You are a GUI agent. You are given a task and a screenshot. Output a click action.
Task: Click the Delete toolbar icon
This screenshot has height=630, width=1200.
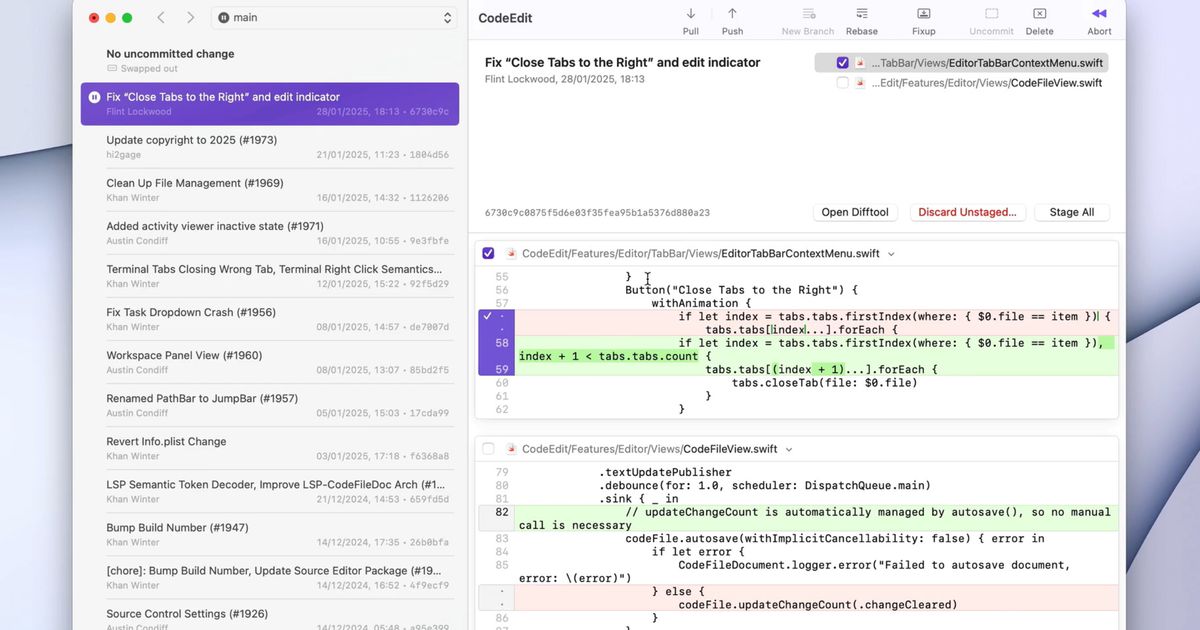pos(1039,14)
